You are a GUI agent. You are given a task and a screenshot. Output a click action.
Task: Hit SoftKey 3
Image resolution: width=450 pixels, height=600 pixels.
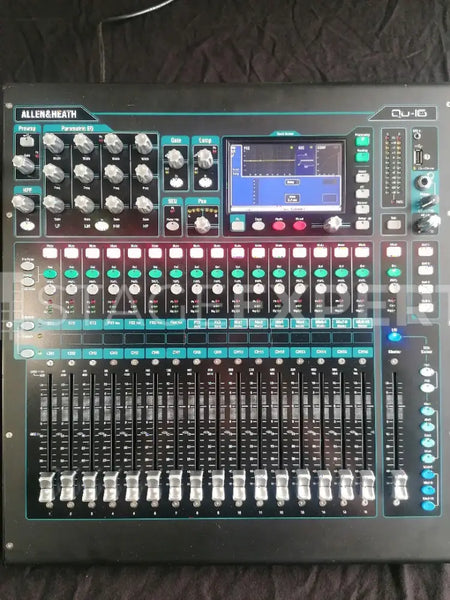coord(425,289)
